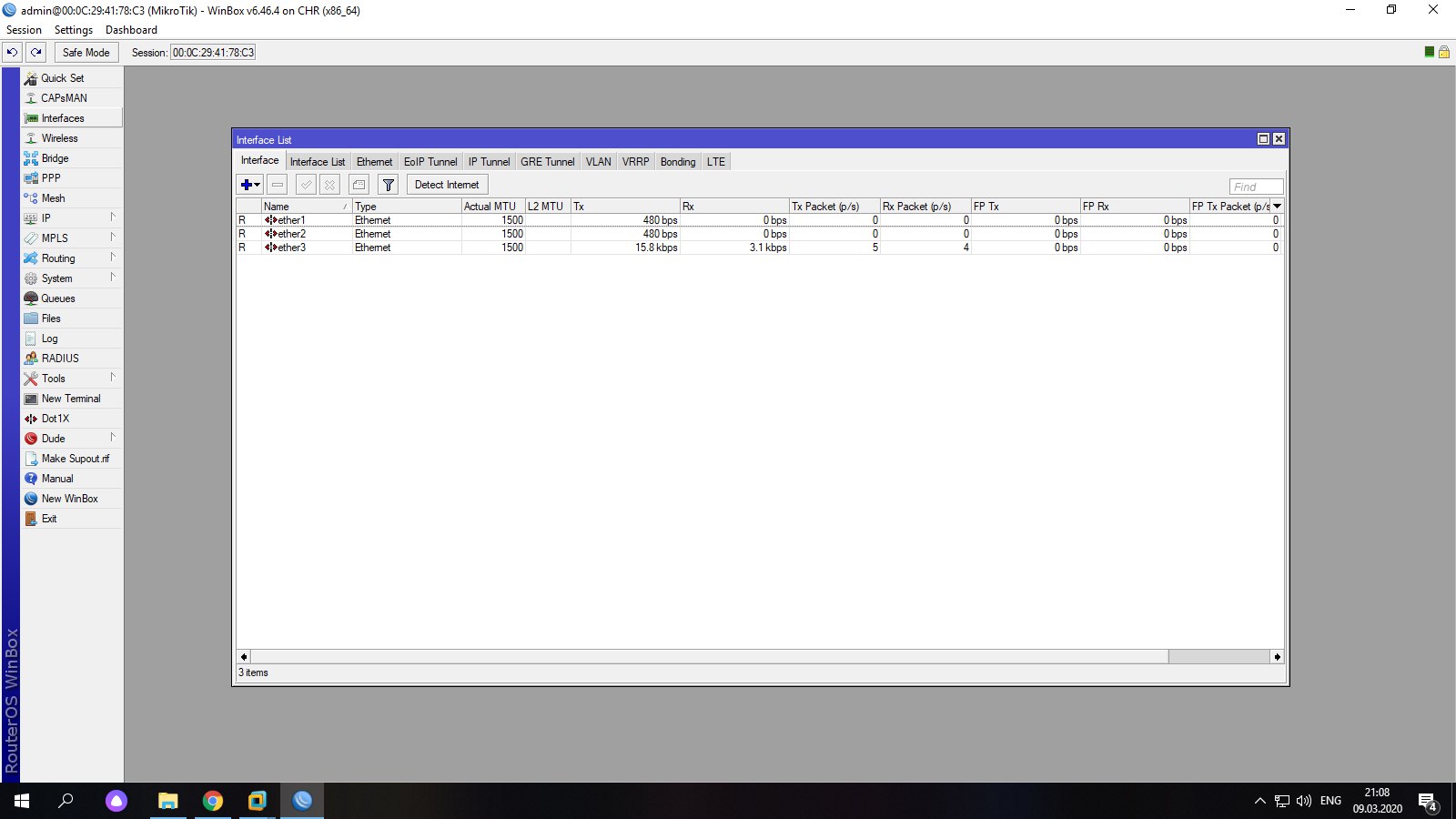This screenshot has width=1456, height=819.
Task: Sort by Actual MTU column header
Action: (493, 207)
